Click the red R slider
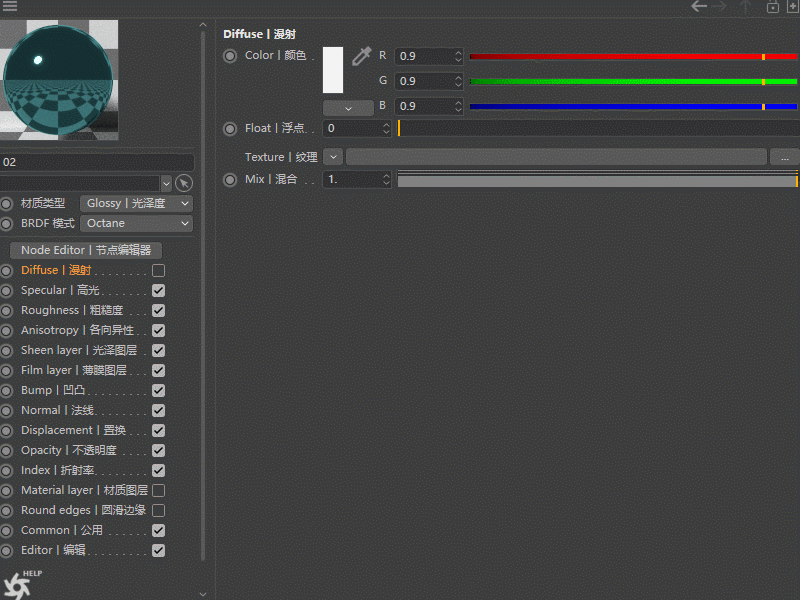This screenshot has width=800, height=600. coord(633,57)
